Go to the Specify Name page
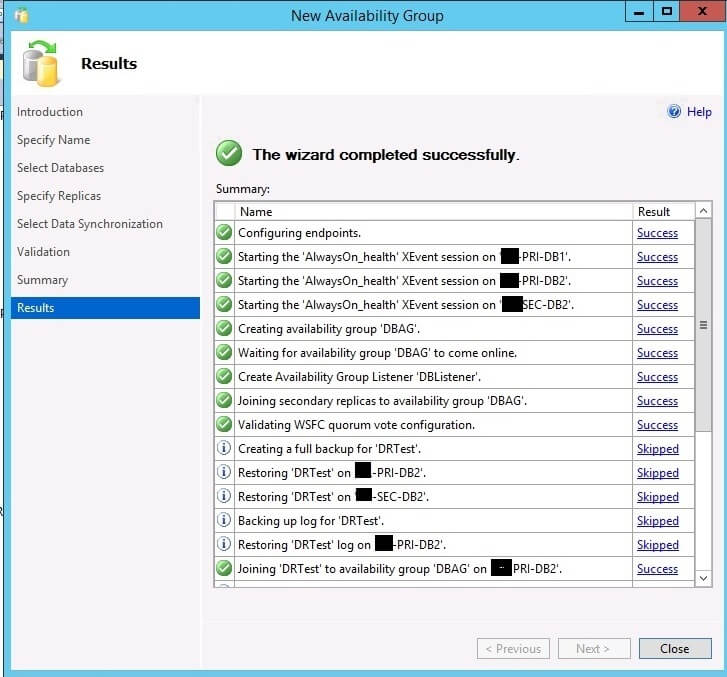This screenshot has height=677, width=727. [x=53, y=140]
